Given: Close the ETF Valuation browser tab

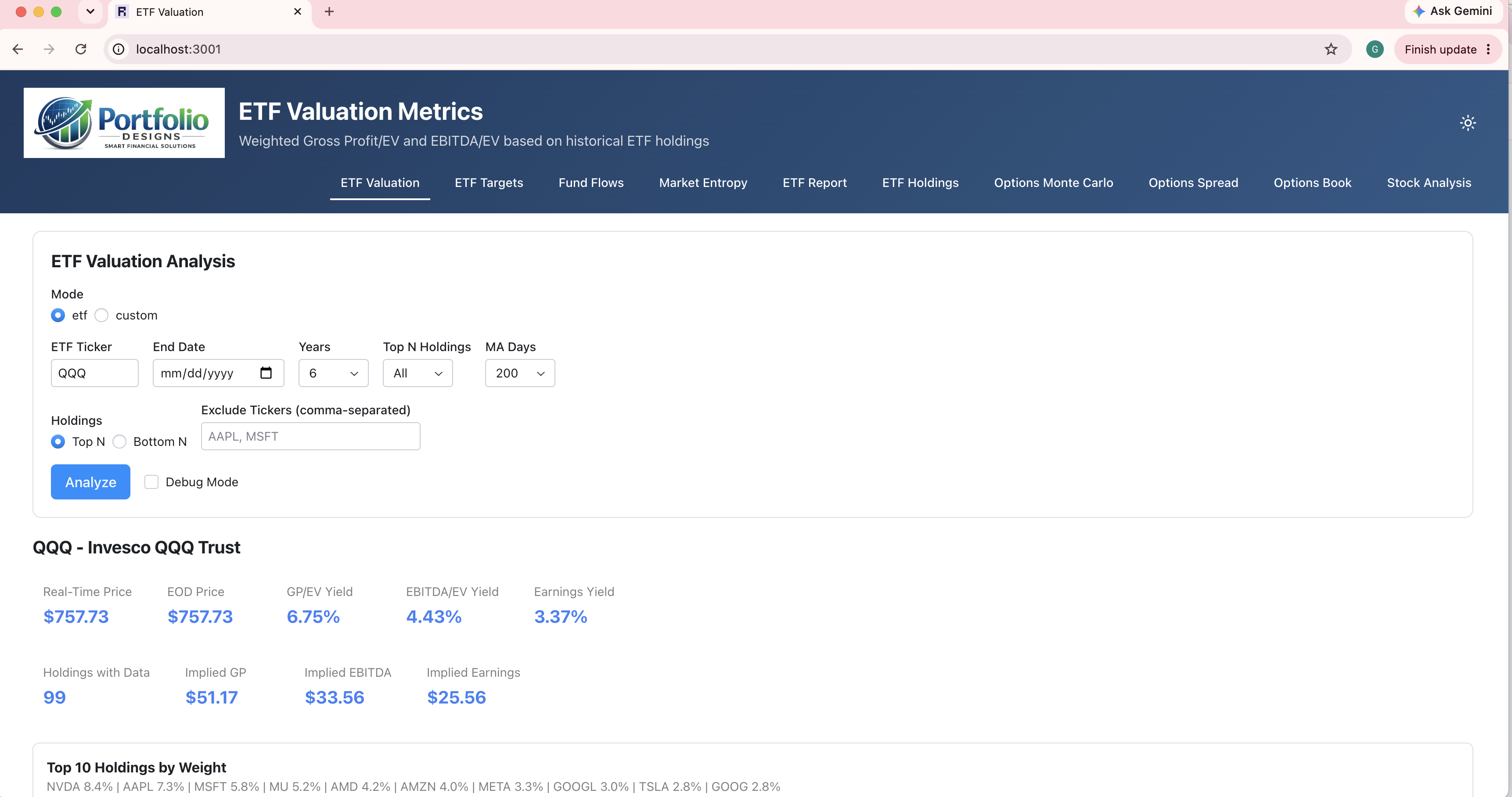Looking at the screenshot, I should [298, 12].
